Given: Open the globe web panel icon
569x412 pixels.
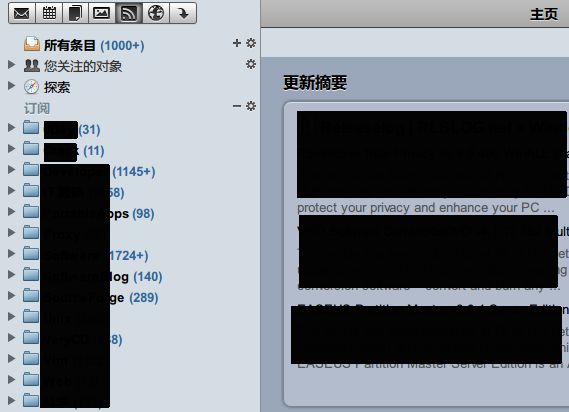Looking at the screenshot, I should coord(156,13).
